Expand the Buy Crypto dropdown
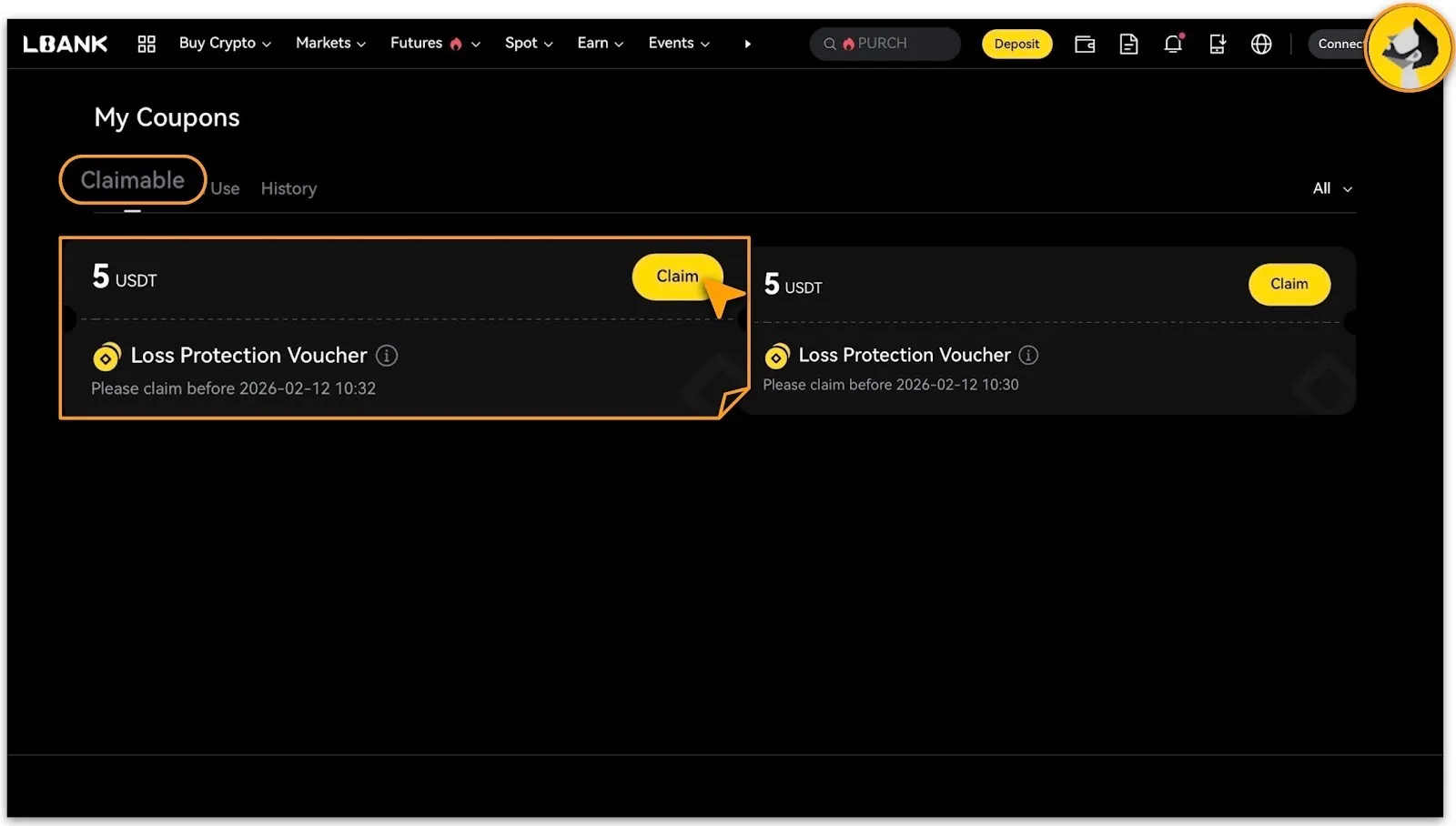This screenshot has height=826, width=1456. pos(225,43)
